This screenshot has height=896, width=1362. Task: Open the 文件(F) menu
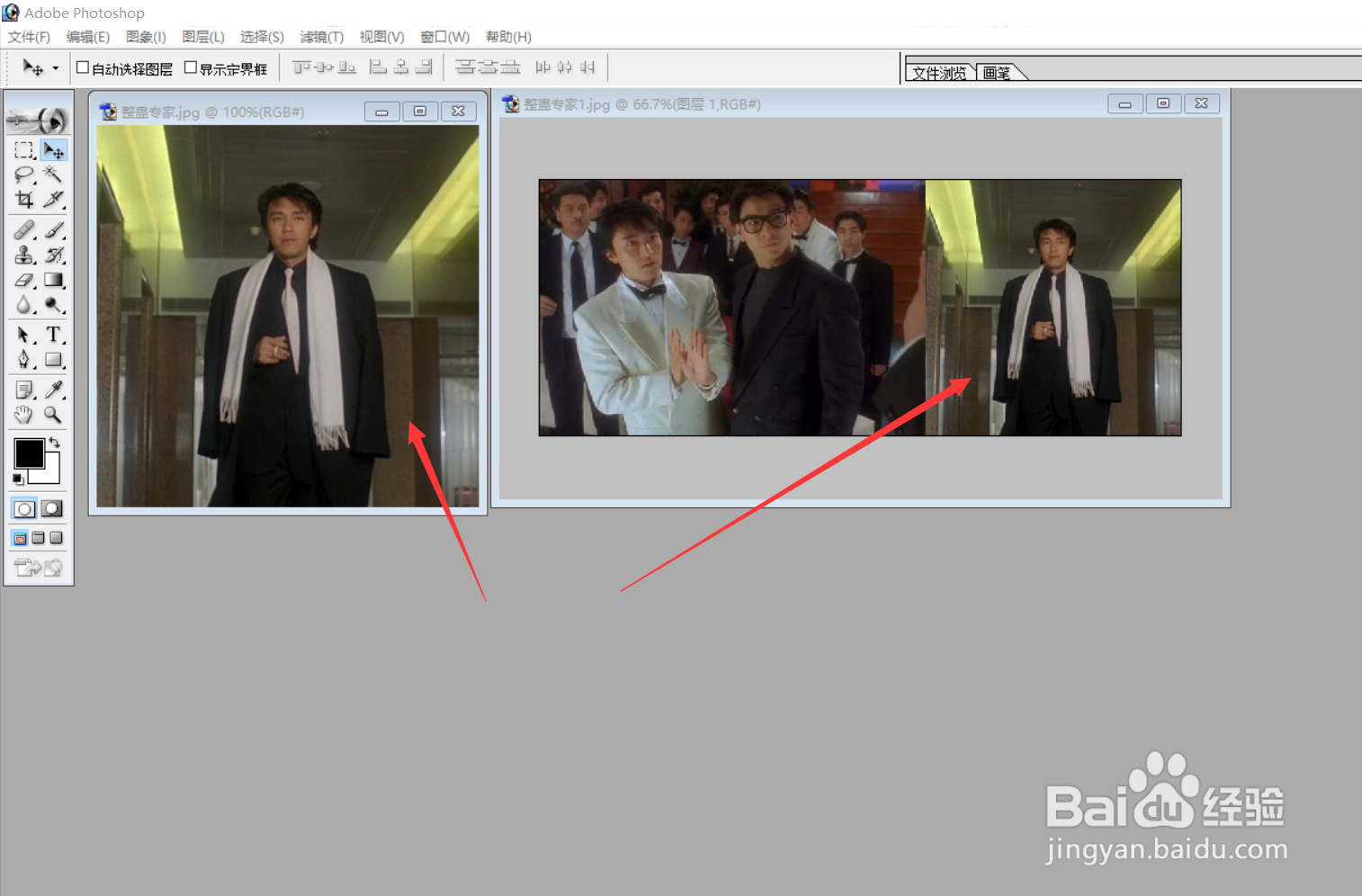pyautogui.click(x=29, y=37)
